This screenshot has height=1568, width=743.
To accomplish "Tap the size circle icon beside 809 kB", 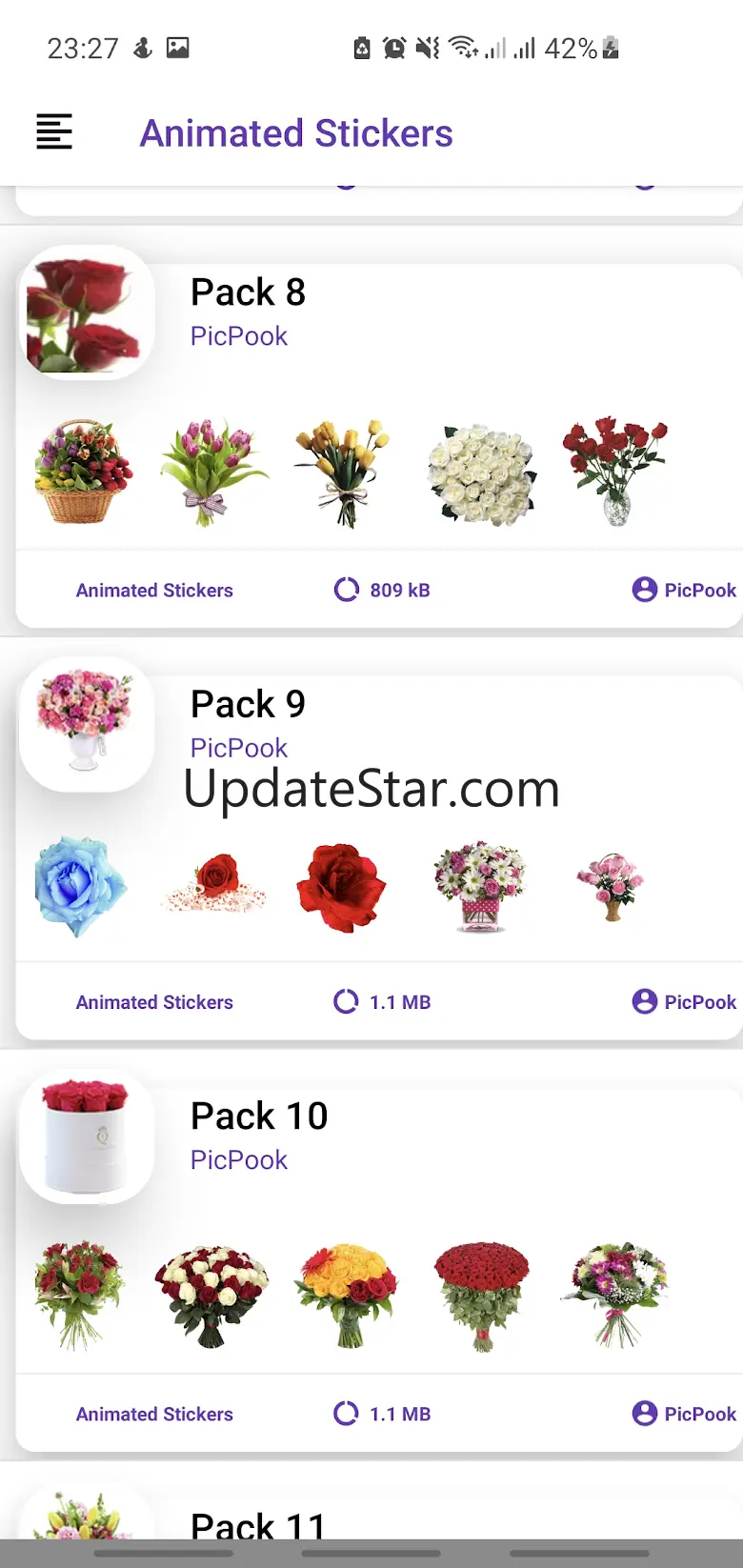I will (x=347, y=590).
